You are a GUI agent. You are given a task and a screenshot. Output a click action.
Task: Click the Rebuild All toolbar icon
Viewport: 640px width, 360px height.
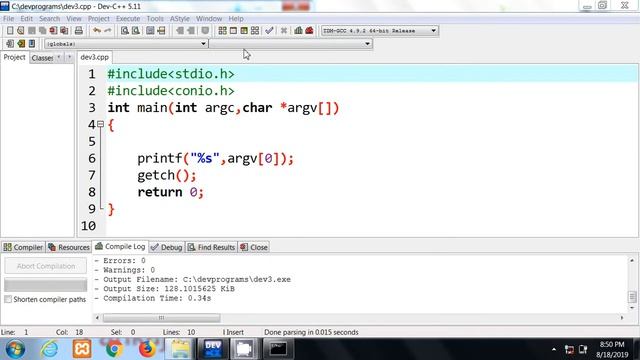pyautogui.click(x=255, y=31)
